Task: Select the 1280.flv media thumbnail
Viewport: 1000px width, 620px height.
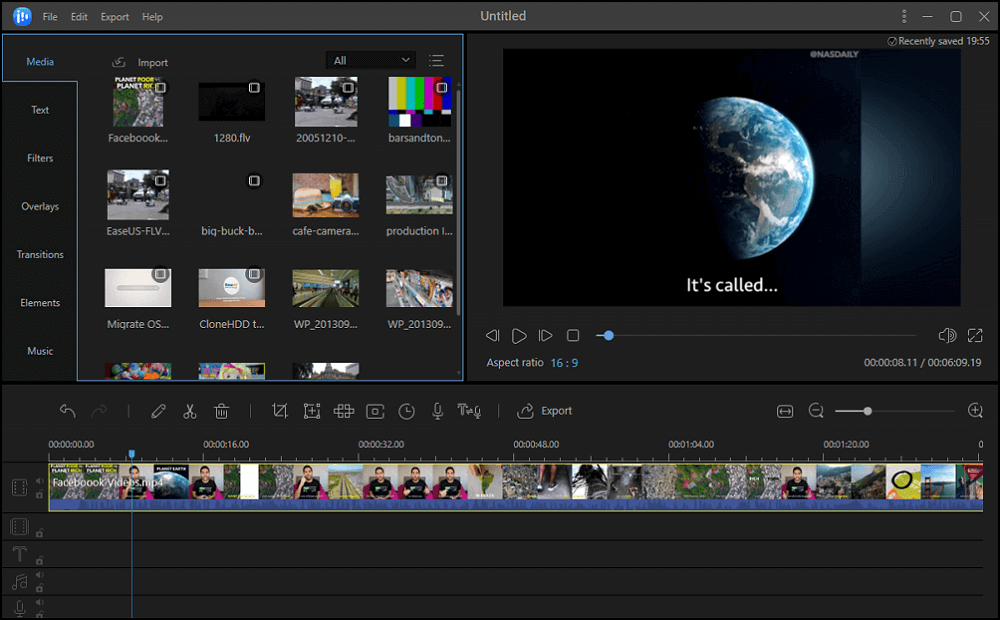Action: tap(232, 102)
